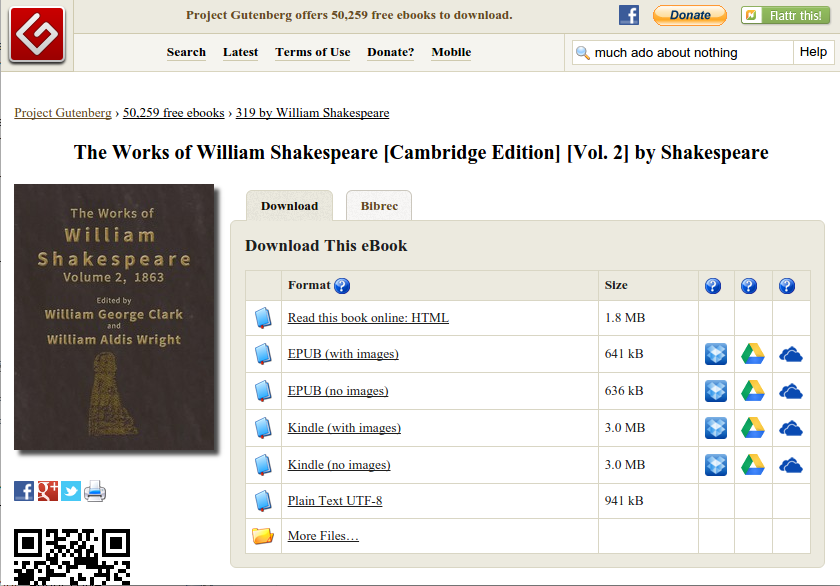Open the Latest menu item
This screenshot has width=840, height=586.
click(x=241, y=52)
